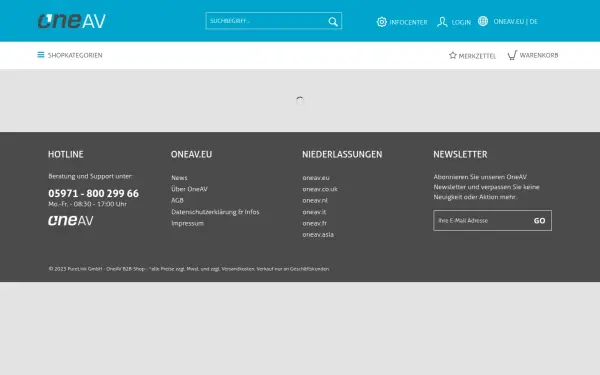Open the Impressum link
Screen dimensions: 600x375
click(188, 223)
